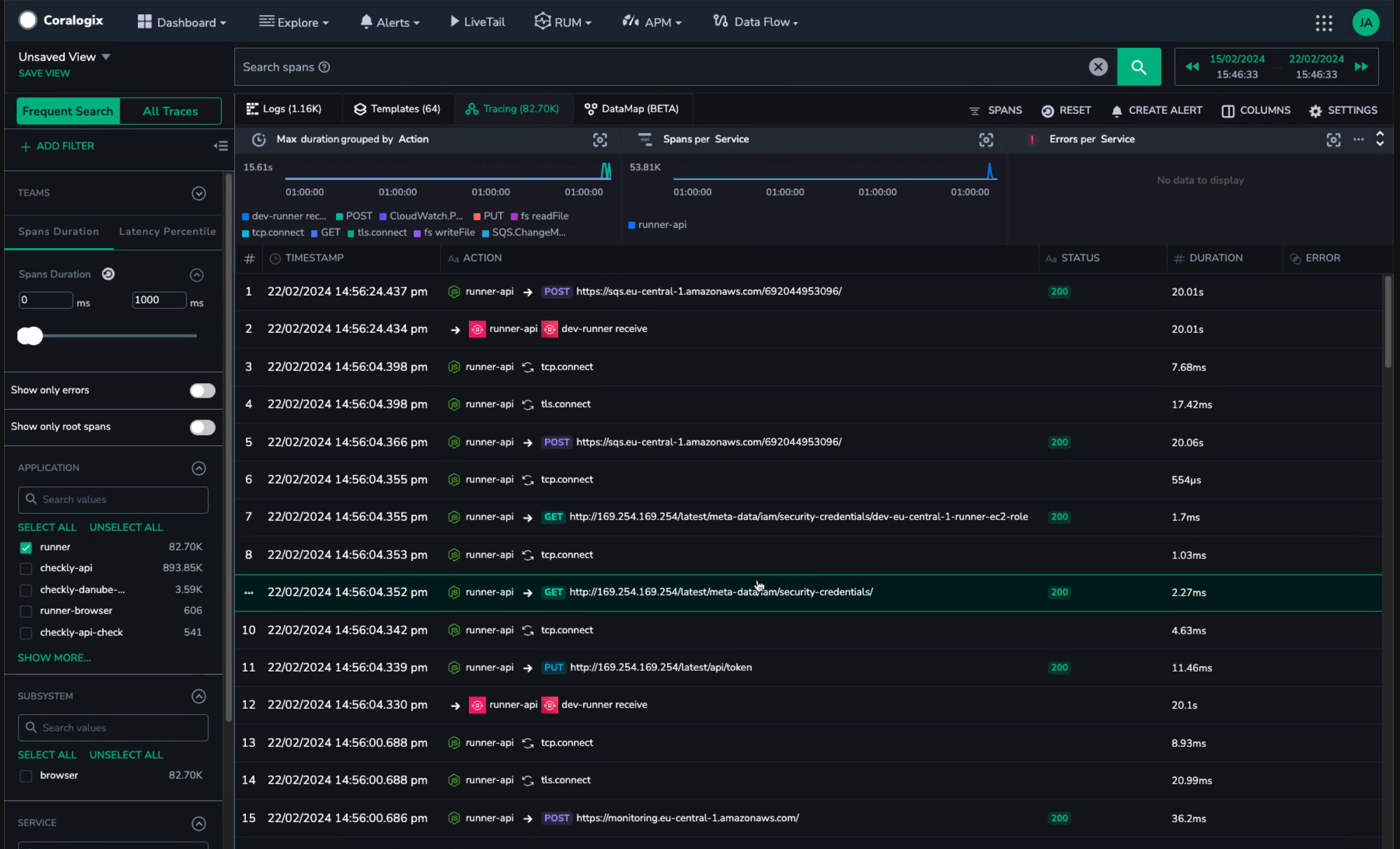Toggle Show only errors switch
Image resolution: width=1400 pixels, height=849 pixels.
[202, 391]
